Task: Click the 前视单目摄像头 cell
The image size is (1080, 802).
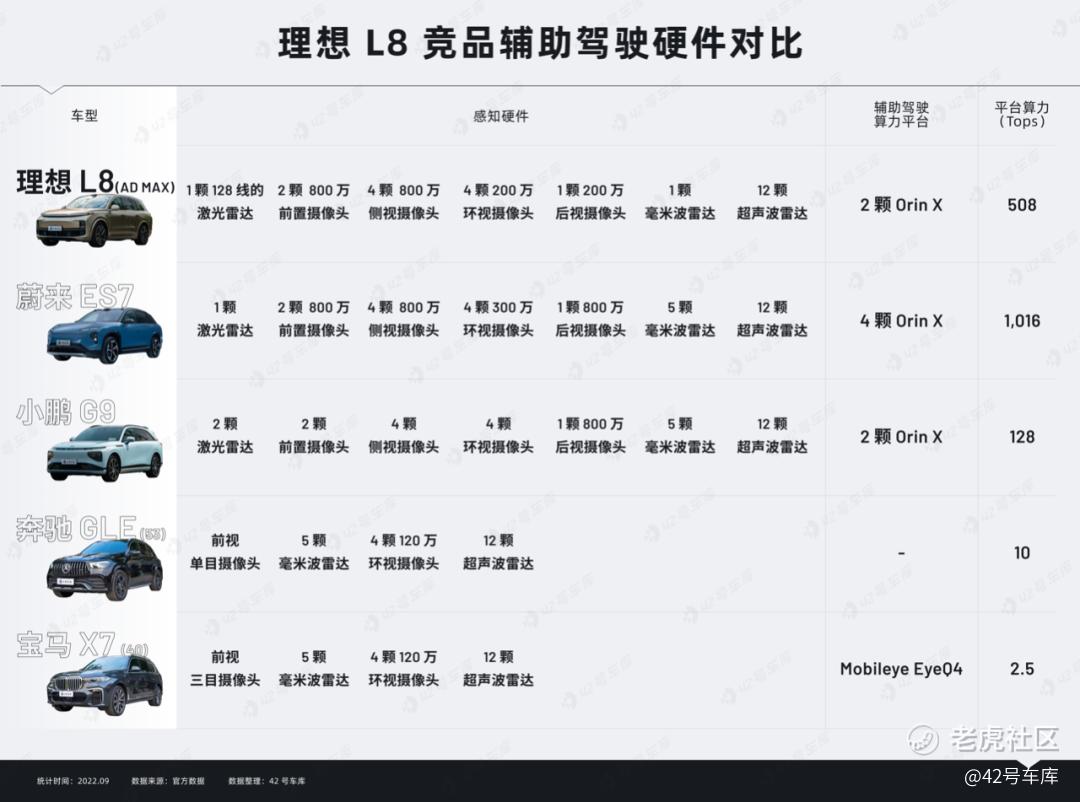Action: point(225,551)
